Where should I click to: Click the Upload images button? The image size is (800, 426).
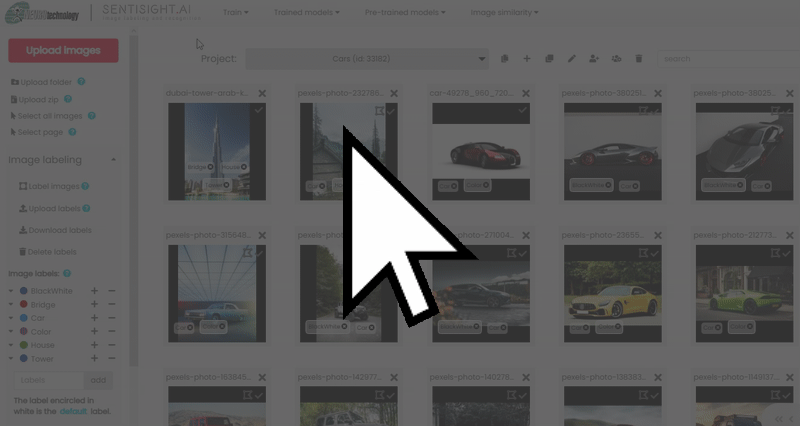[x=63, y=51]
